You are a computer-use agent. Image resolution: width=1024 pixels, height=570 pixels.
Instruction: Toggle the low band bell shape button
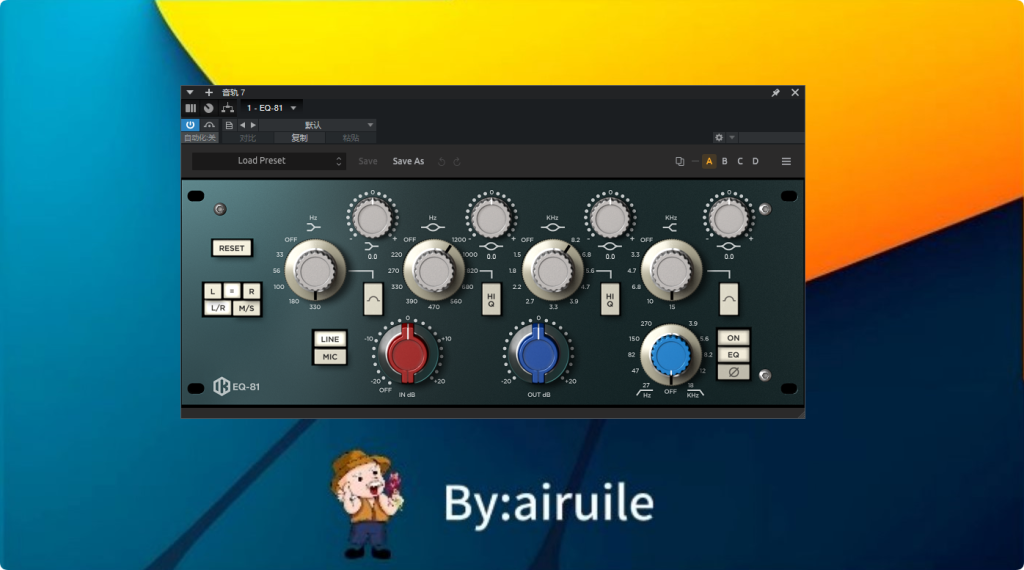click(x=373, y=299)
